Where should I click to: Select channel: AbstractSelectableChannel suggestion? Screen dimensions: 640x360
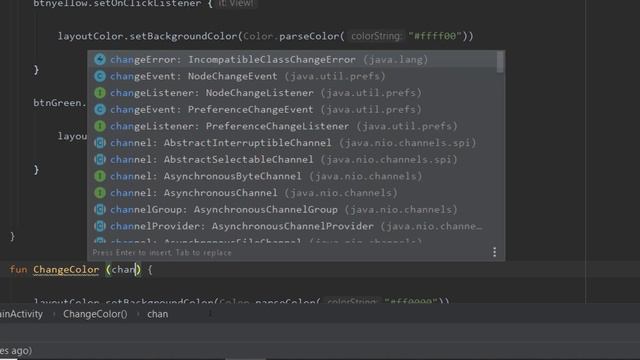[292, 160]
